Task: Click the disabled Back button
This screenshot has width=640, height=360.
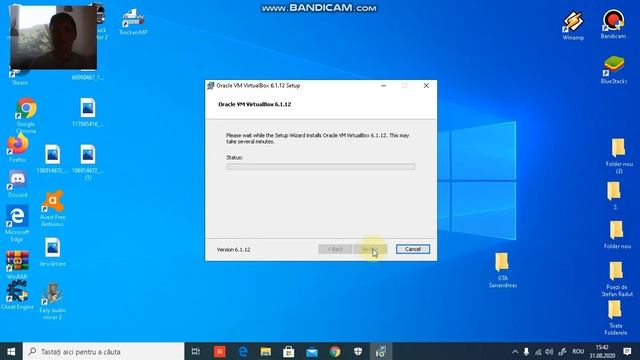Action: pyautogui.click(x=335, y=249)
